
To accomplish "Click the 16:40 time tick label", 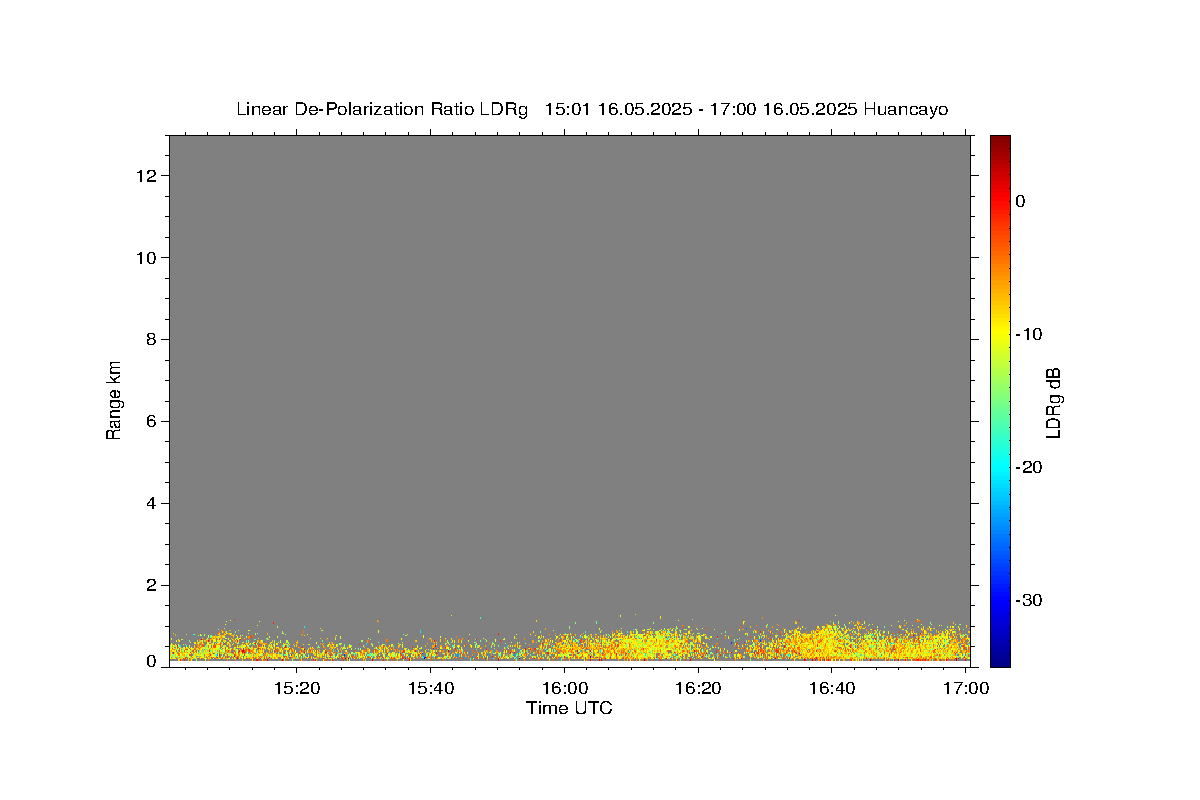I will [x=831, y=688].
